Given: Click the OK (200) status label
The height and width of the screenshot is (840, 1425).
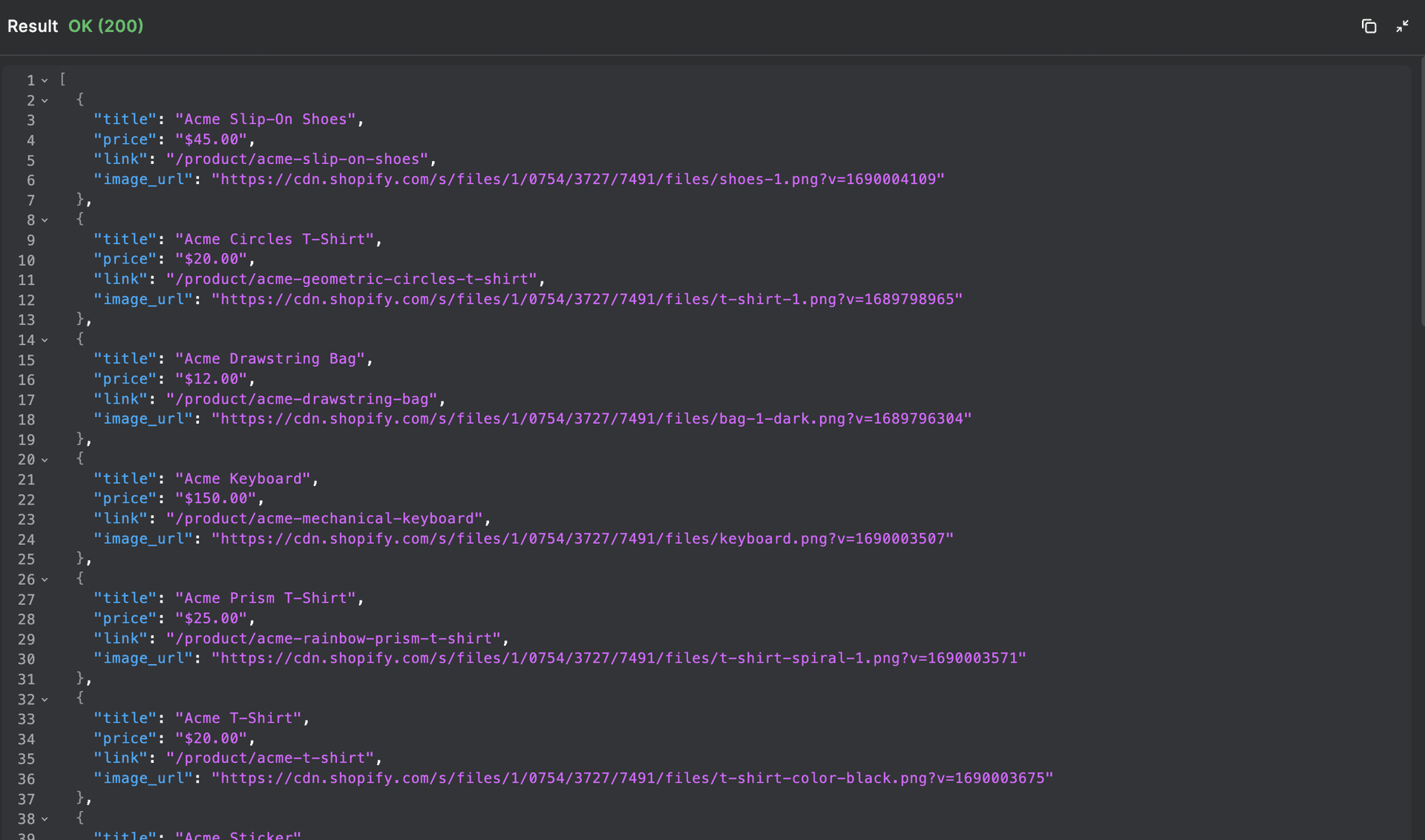Looking at the screenshot, I should pos(105,26).
